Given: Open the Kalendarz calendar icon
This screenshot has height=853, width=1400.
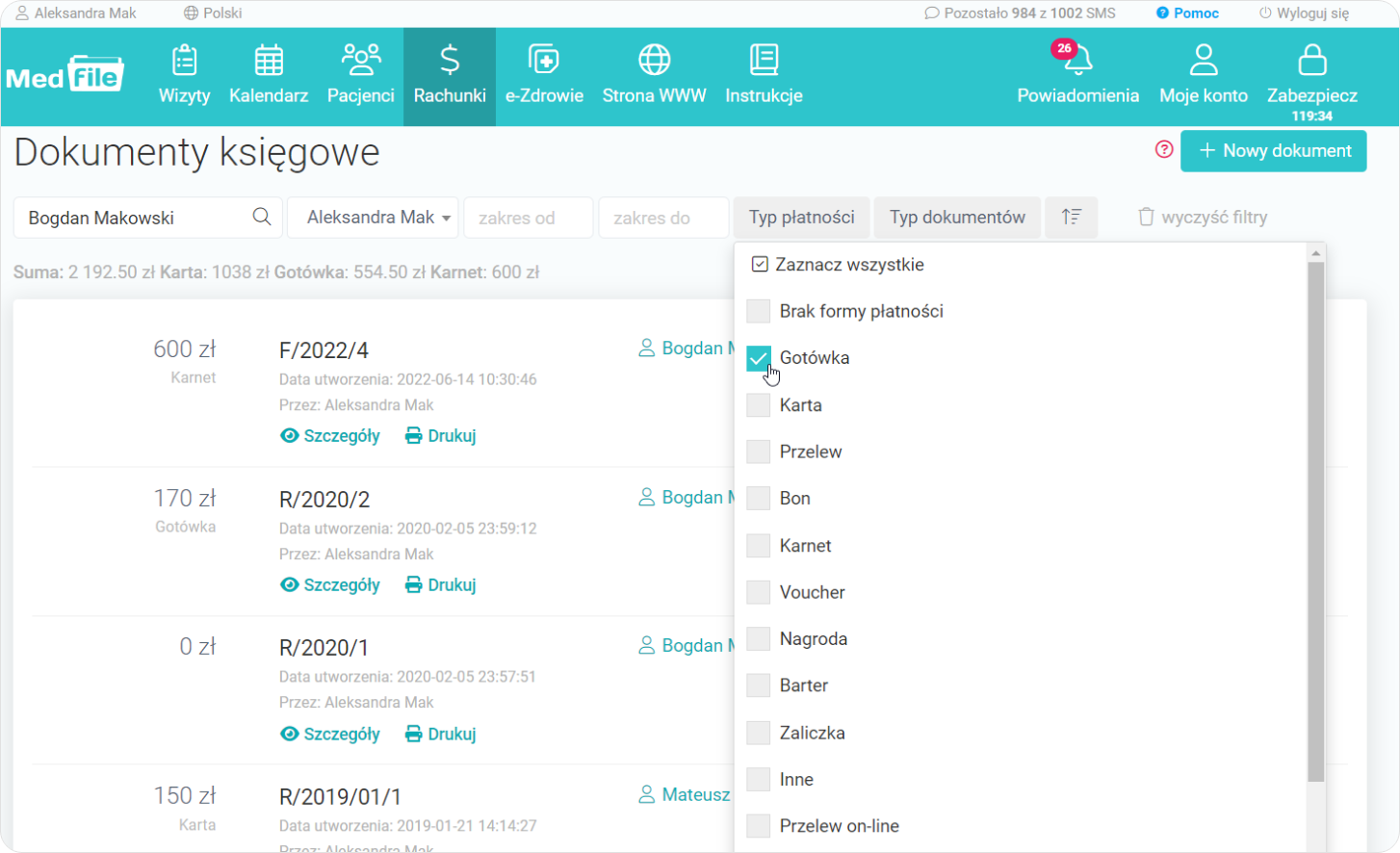Looking at the screenshot, I should (269, 61).
